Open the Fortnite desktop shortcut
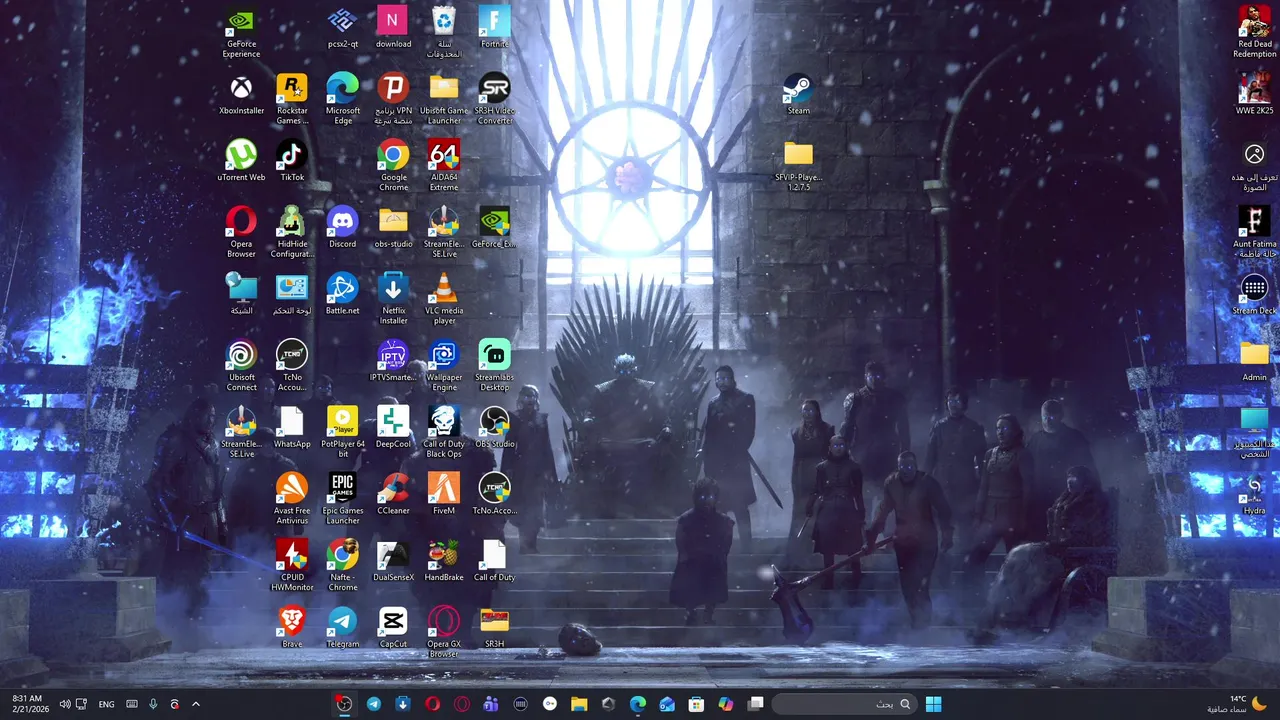 [494, 29]
